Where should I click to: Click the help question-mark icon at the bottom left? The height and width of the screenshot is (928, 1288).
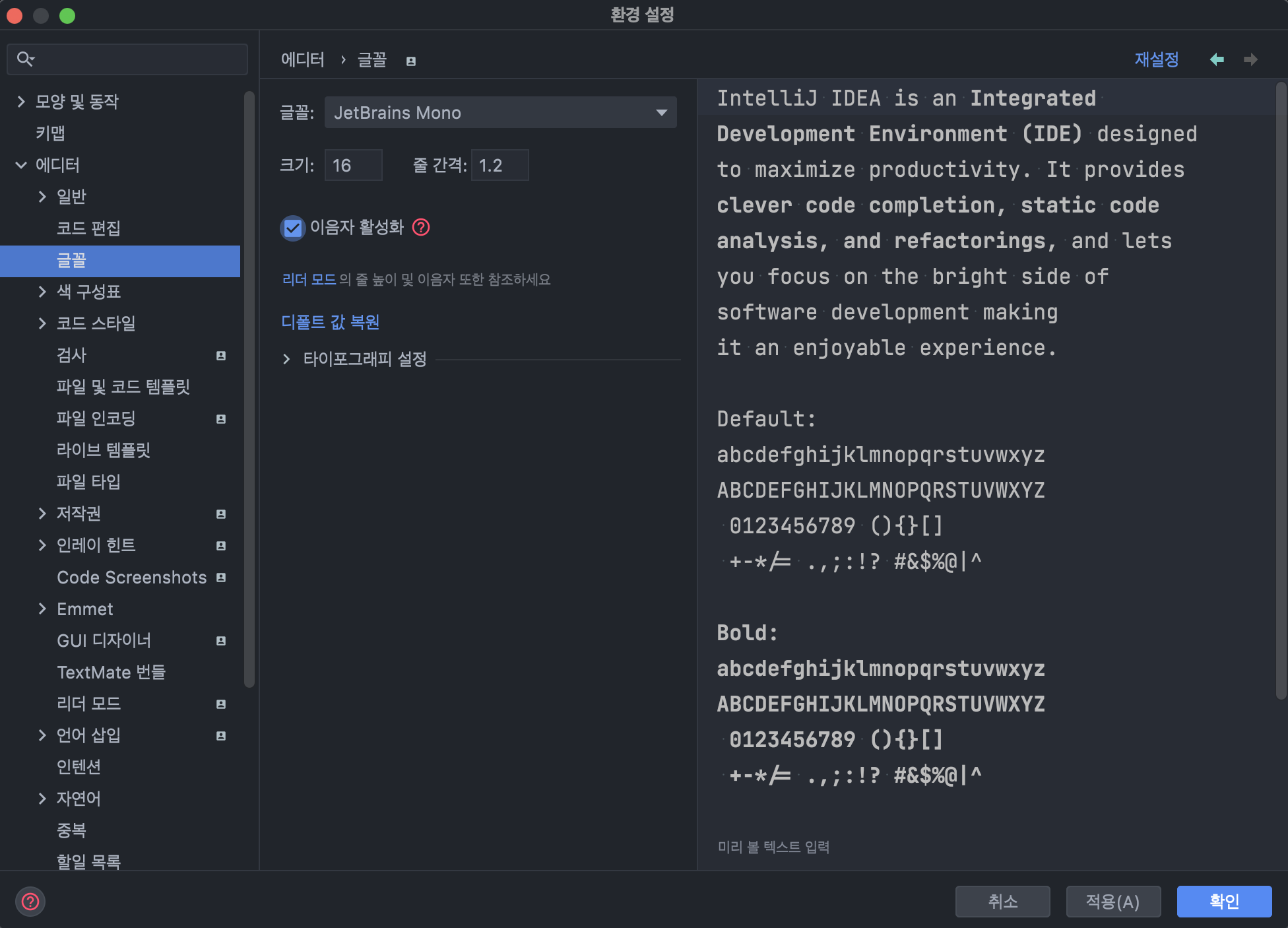pos(30,901)
